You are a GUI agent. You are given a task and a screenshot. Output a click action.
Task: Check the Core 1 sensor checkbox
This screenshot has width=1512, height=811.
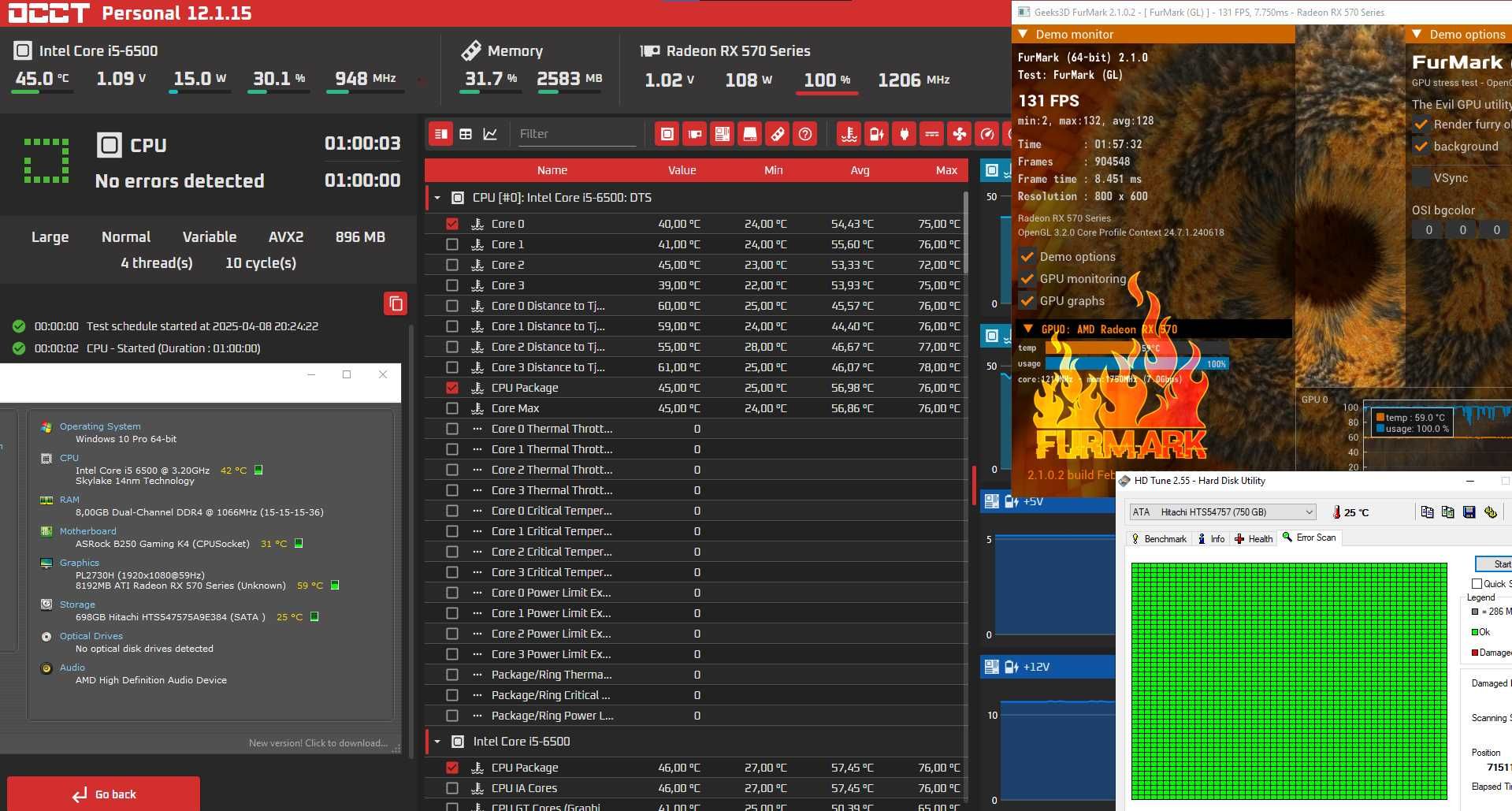[x=451, y=244]
